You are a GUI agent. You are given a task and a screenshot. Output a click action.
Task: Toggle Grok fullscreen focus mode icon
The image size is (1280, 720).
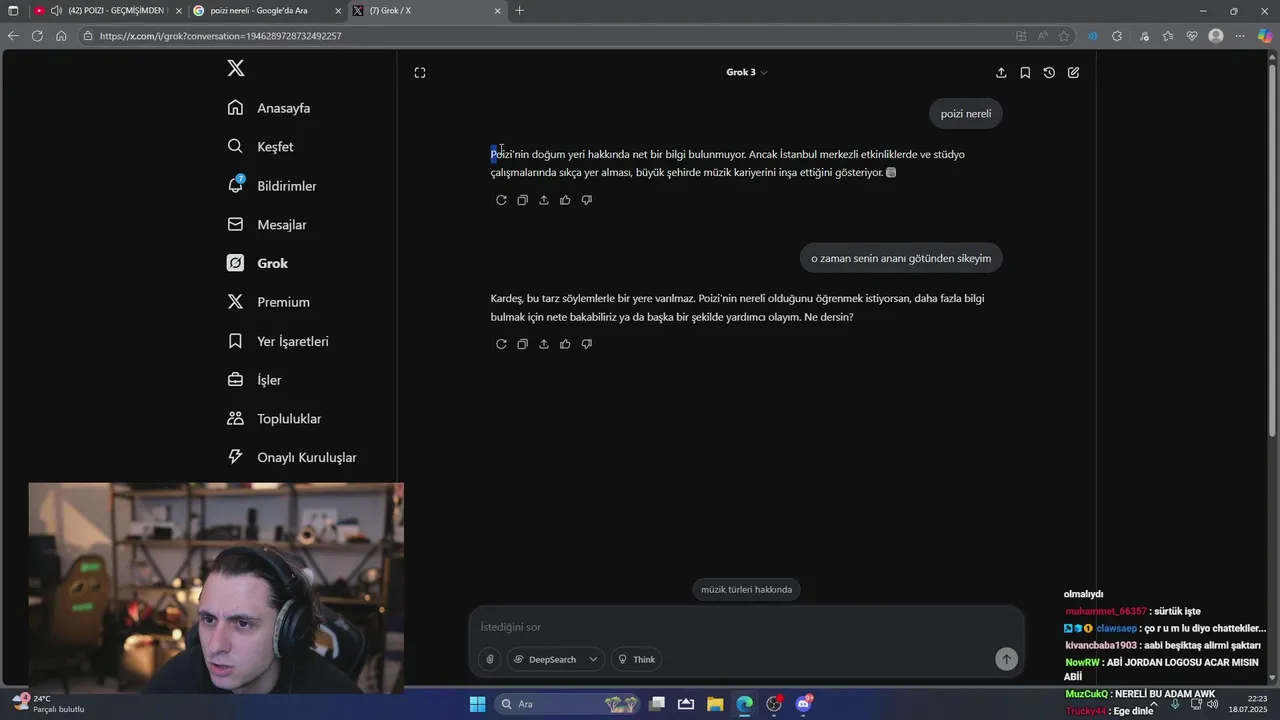pos(420,73)
